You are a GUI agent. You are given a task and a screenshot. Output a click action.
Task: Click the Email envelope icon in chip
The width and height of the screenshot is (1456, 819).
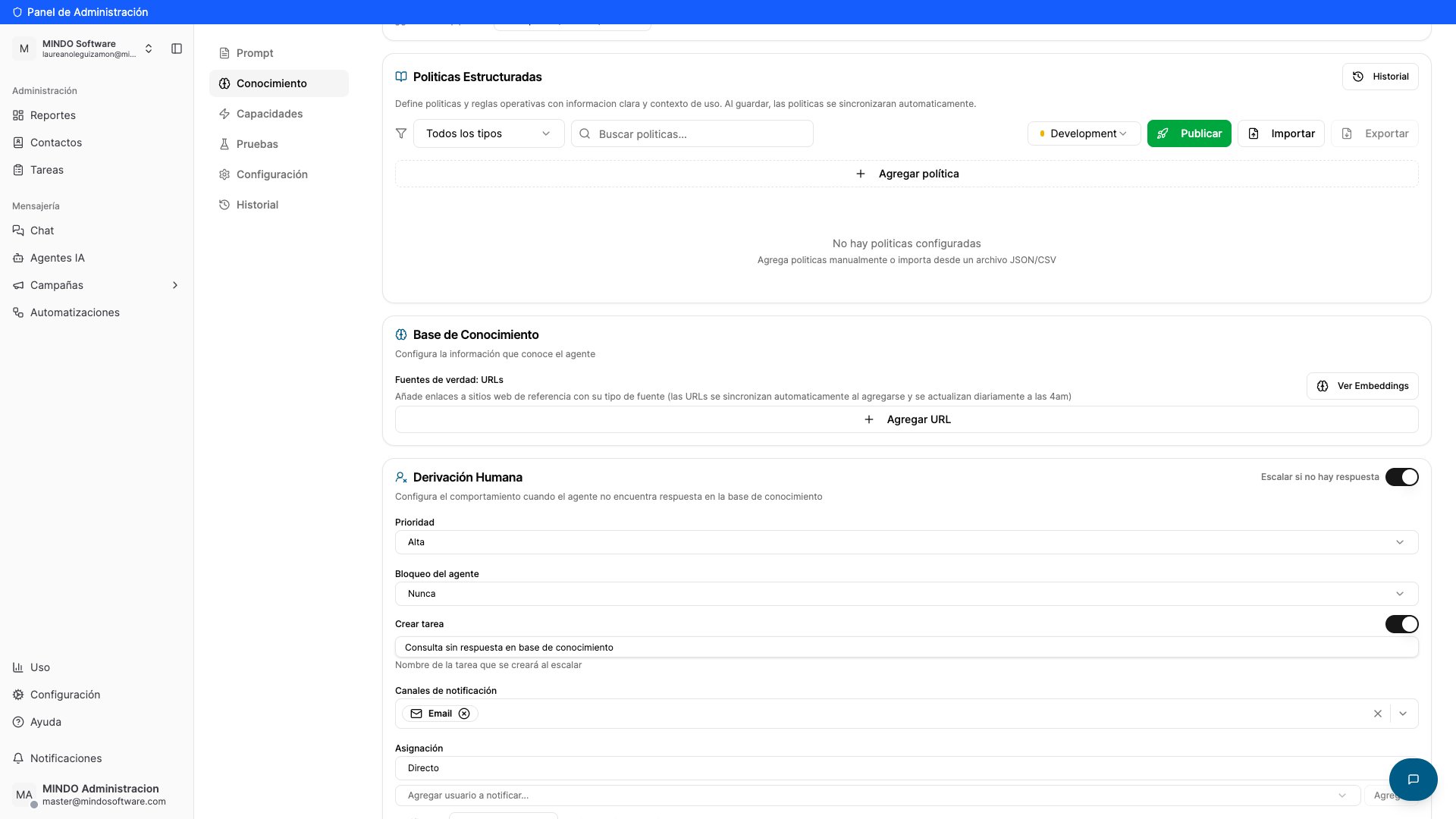pos(416,714)
